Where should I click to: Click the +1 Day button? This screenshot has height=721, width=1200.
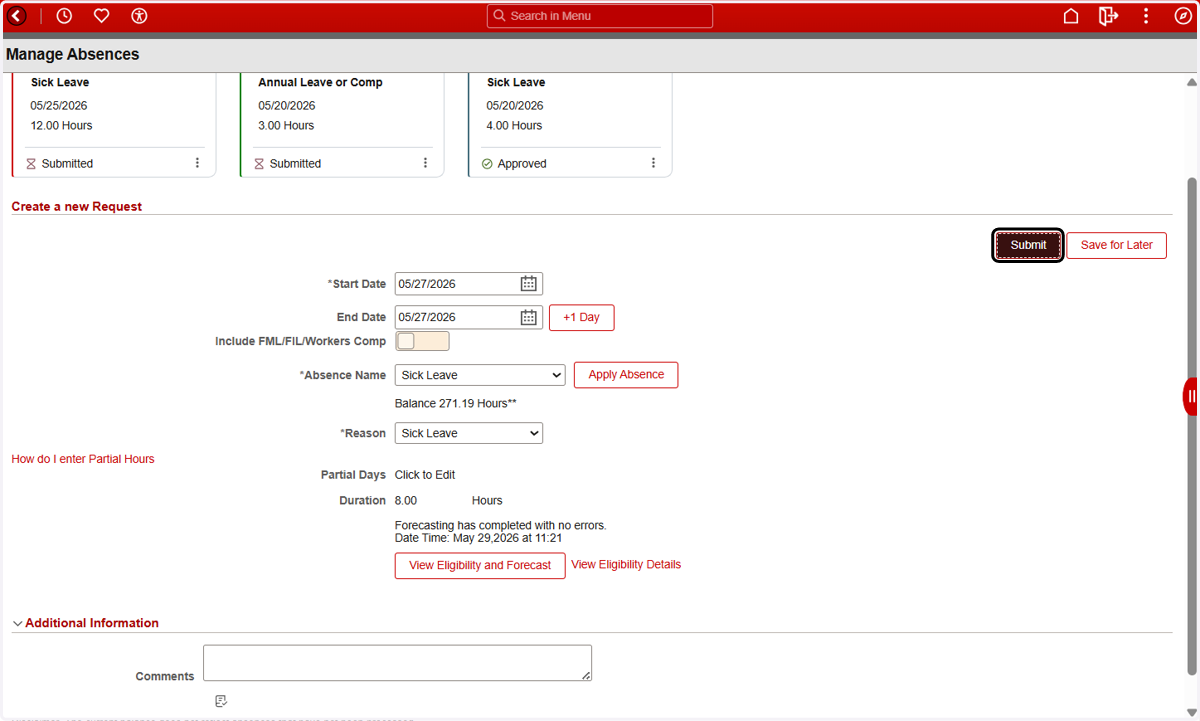pos(581,317)
